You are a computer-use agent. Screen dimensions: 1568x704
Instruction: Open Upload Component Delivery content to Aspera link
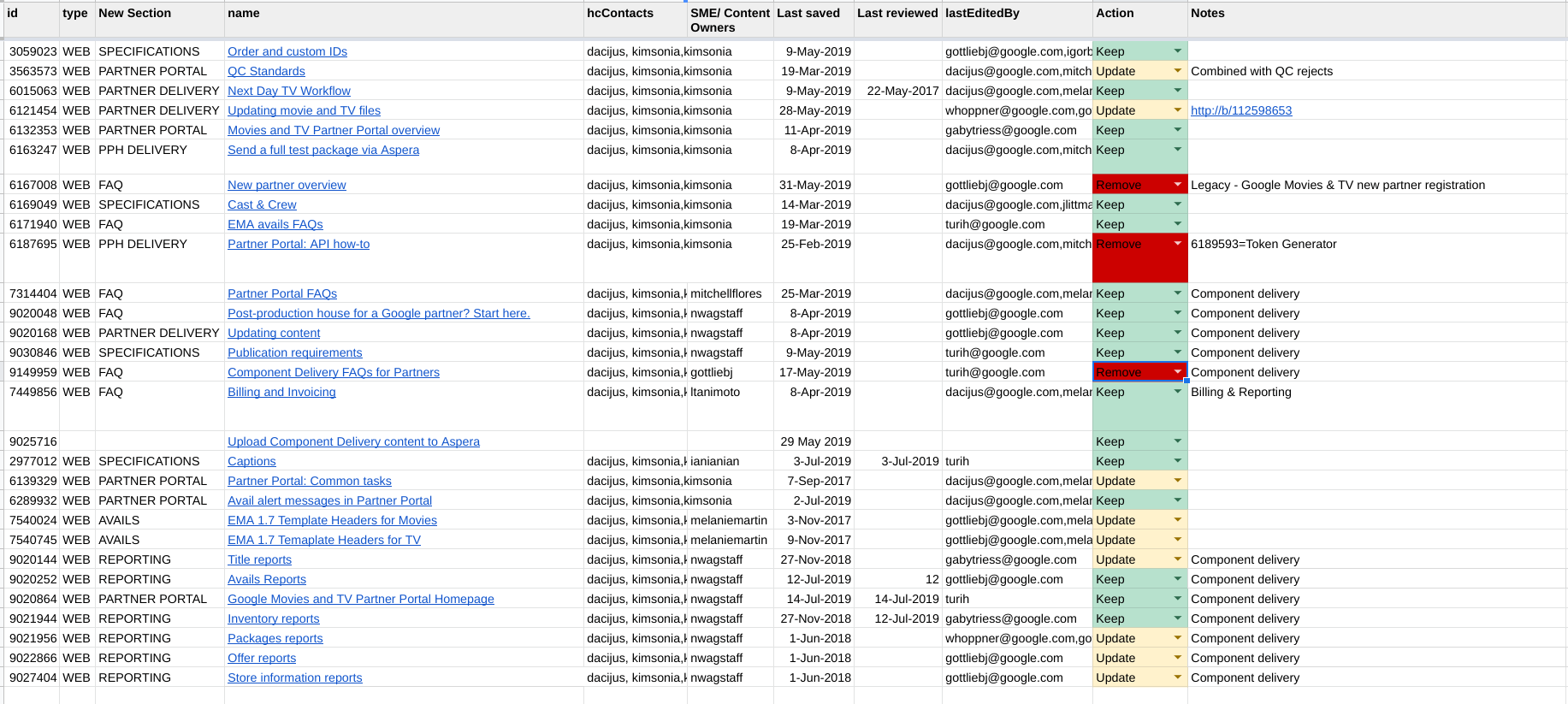(353, 441)
